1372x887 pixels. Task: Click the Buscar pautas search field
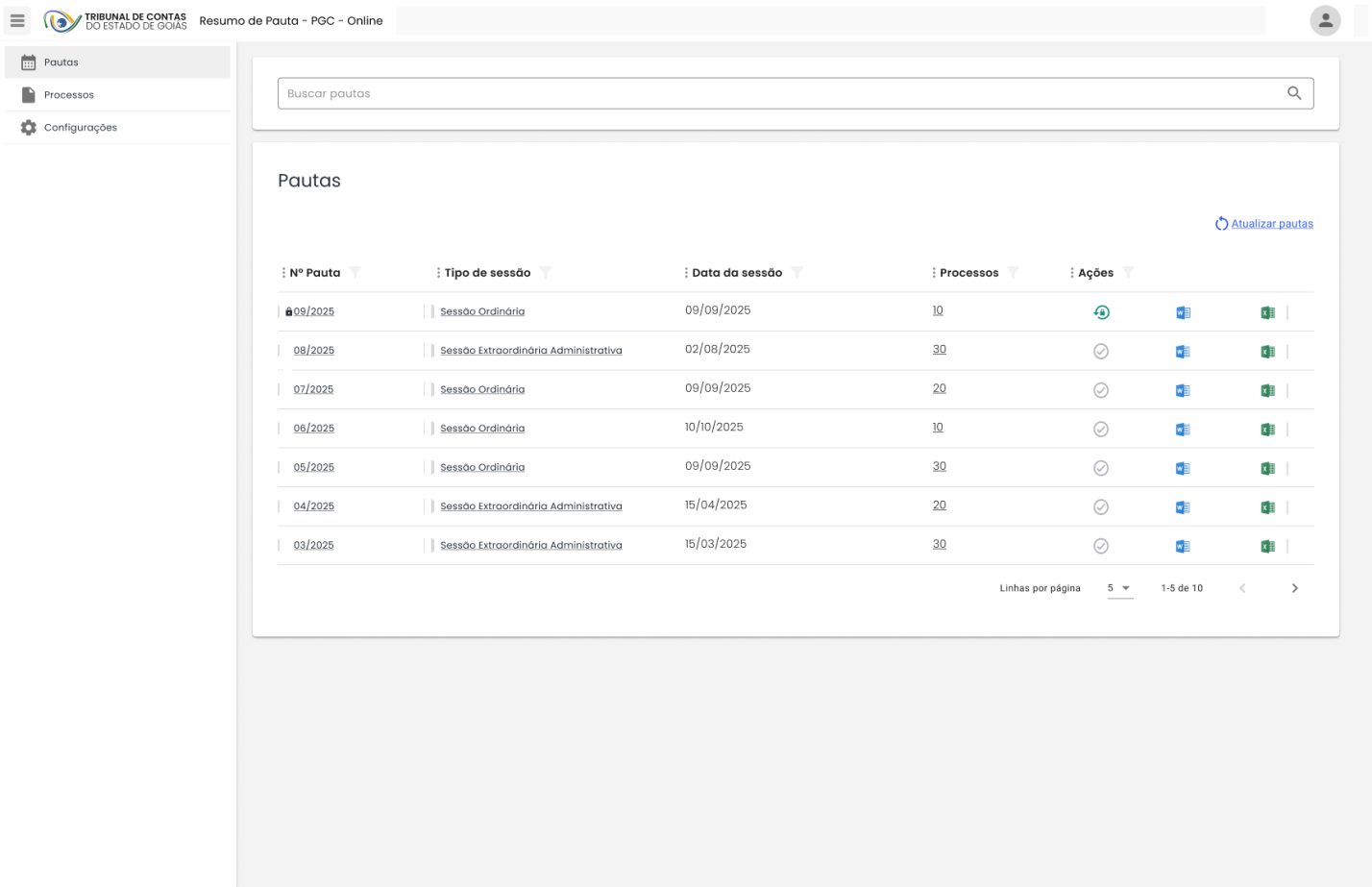(x=778, y=93)
